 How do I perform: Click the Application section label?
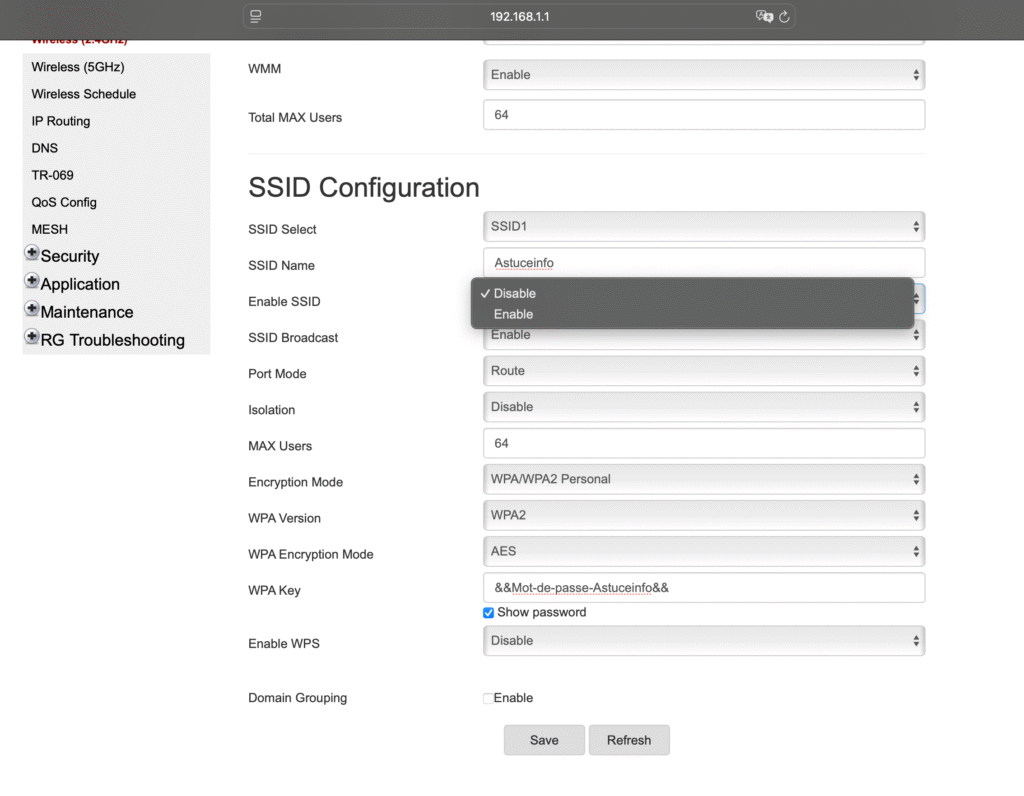[x=80, y=284]
